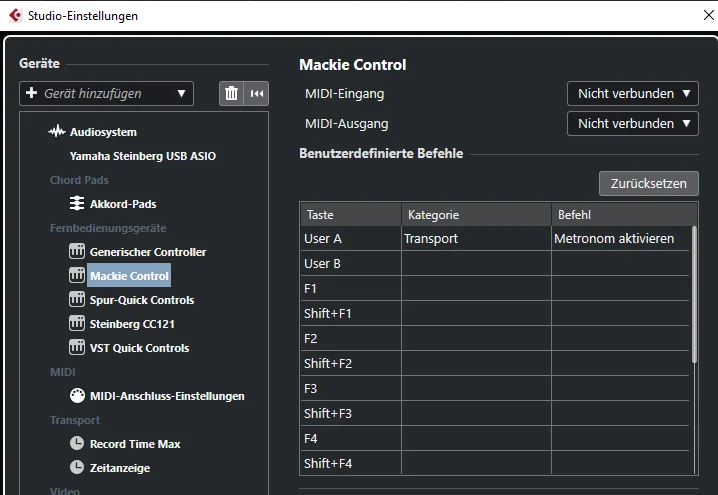This screenshot has width=718, height=495.
Task: Click the trash icon to remove device
Action: [x=231, y=93]
